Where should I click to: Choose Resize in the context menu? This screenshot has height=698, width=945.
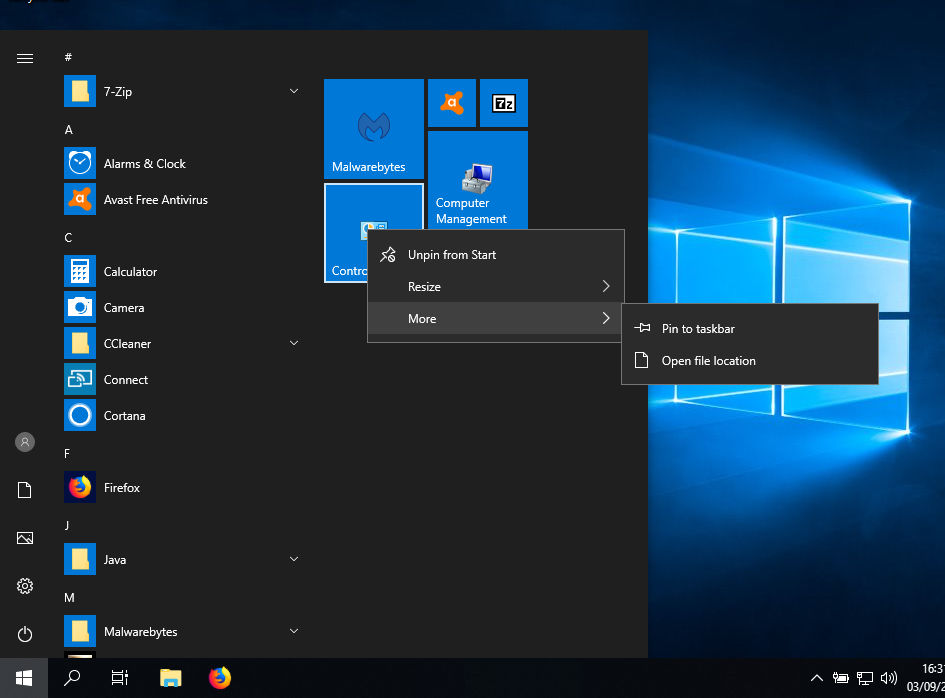click(x=495, y=286)
